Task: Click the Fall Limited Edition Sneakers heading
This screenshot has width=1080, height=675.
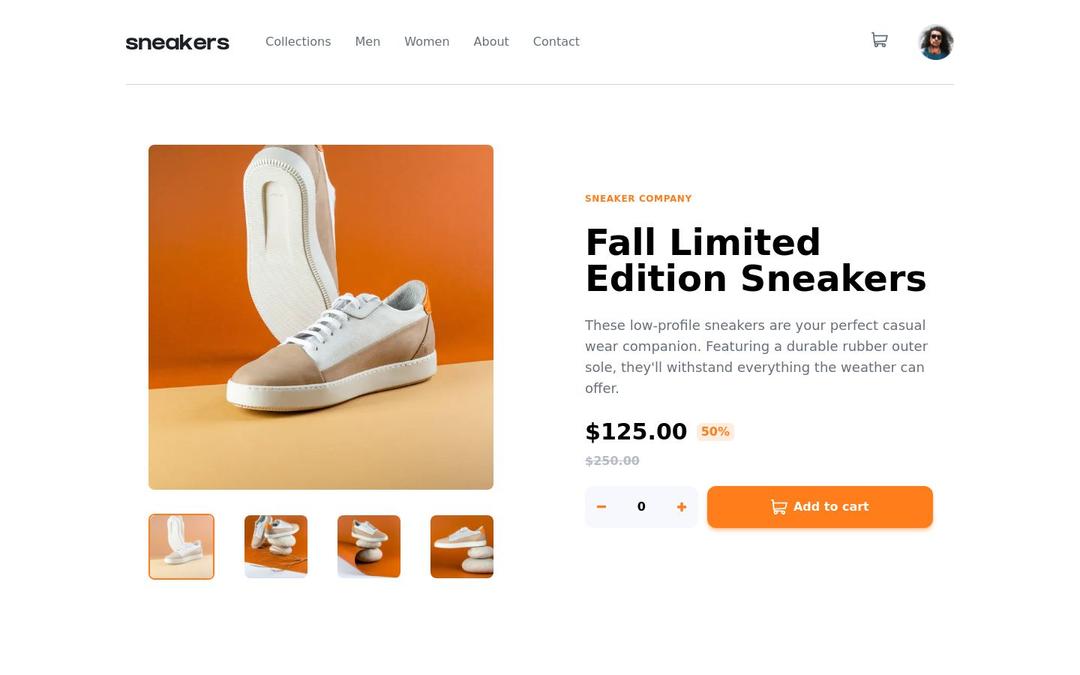Action: coord(755,261)
